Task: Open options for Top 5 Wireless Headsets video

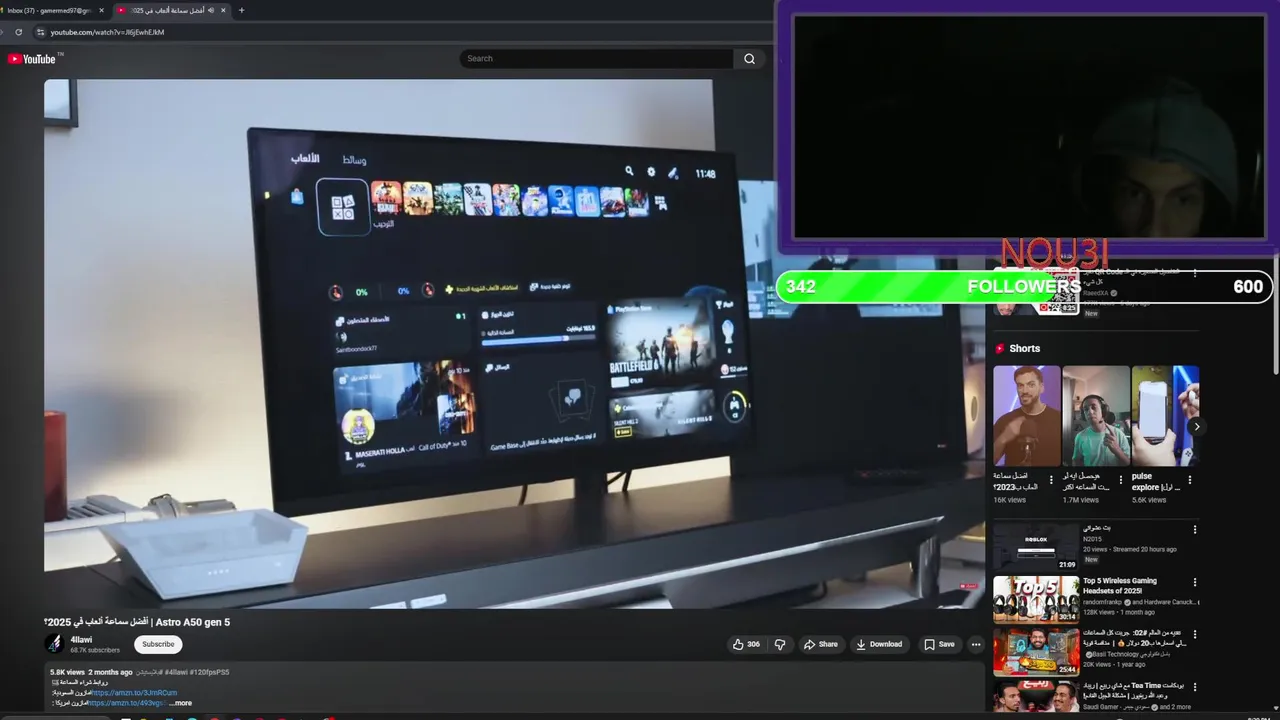Action: tap(1194, 582)
